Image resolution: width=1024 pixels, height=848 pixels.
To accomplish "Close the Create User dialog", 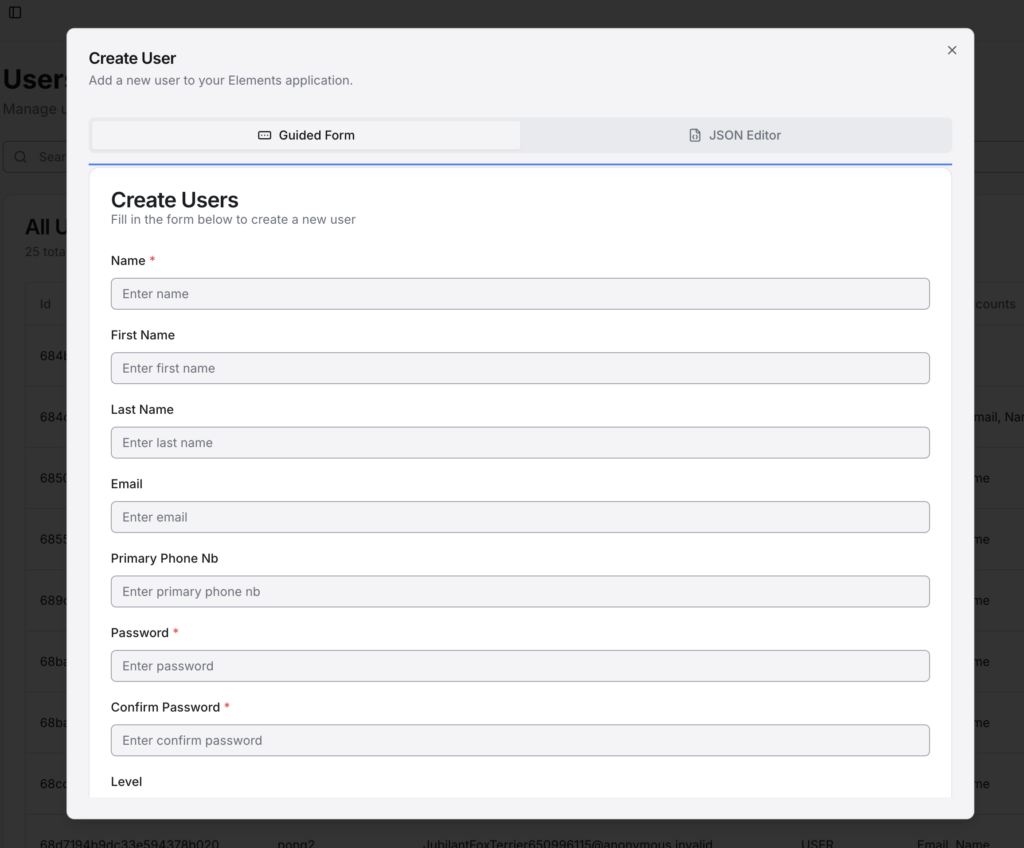I will (952, 50).
